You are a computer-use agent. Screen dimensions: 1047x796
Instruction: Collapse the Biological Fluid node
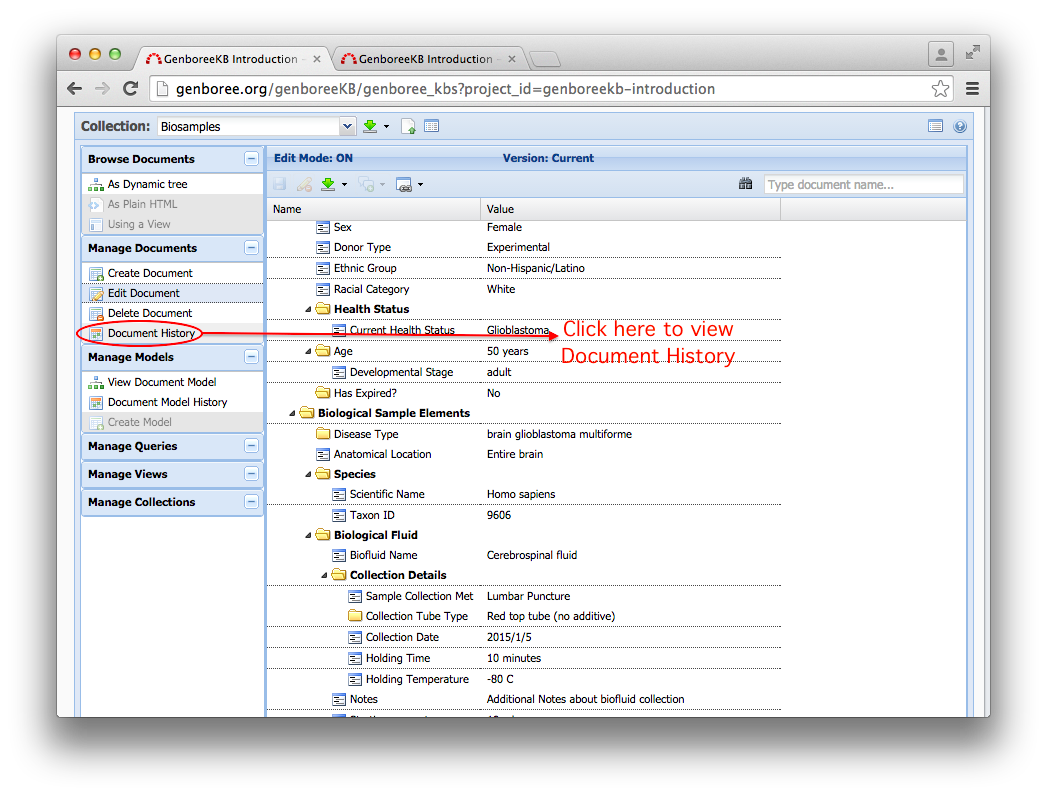(308, 536)
